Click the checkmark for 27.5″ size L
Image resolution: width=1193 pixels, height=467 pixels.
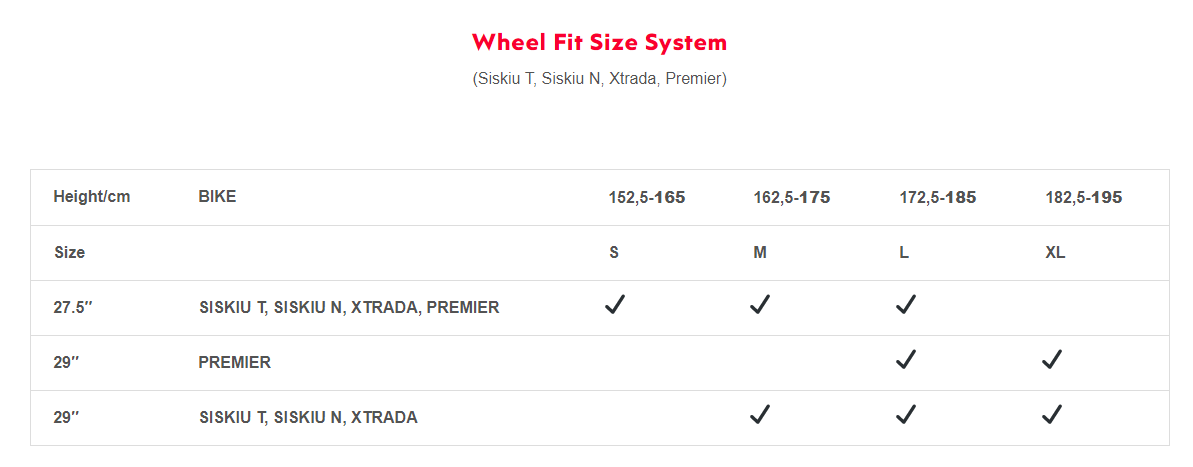(905, 305)
